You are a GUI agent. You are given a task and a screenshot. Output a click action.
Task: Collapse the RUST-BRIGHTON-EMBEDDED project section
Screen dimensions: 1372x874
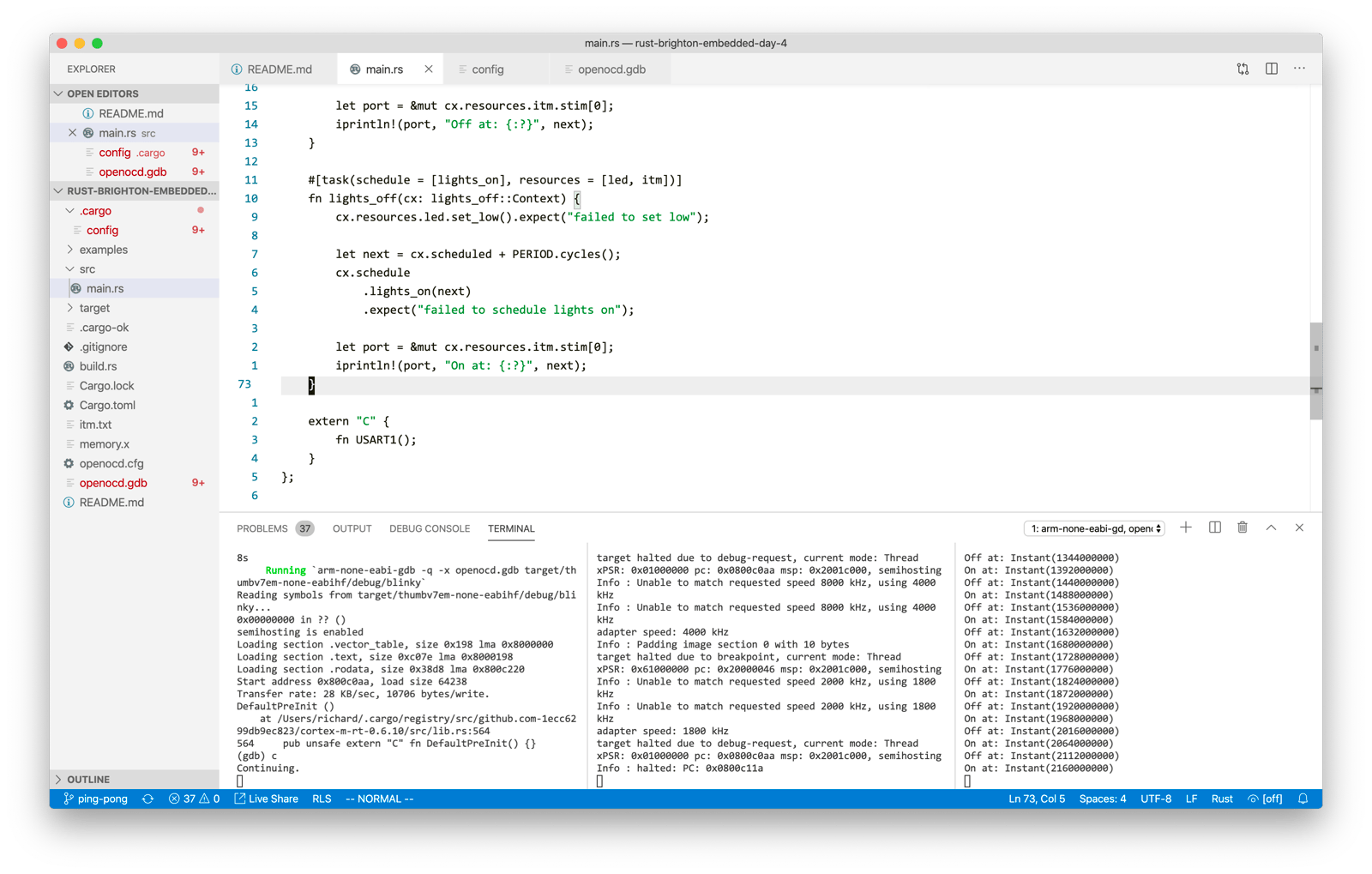134,191
